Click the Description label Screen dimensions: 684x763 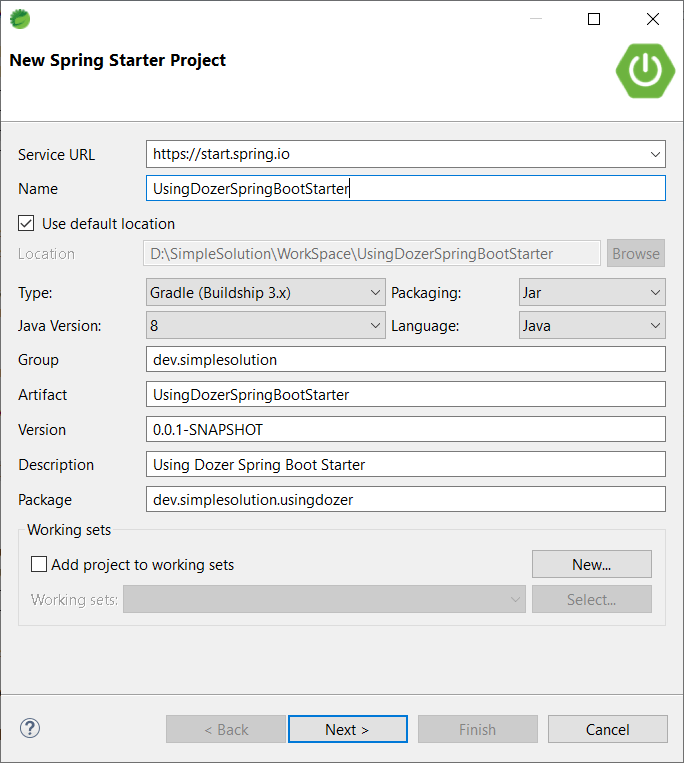coord(56,465)
